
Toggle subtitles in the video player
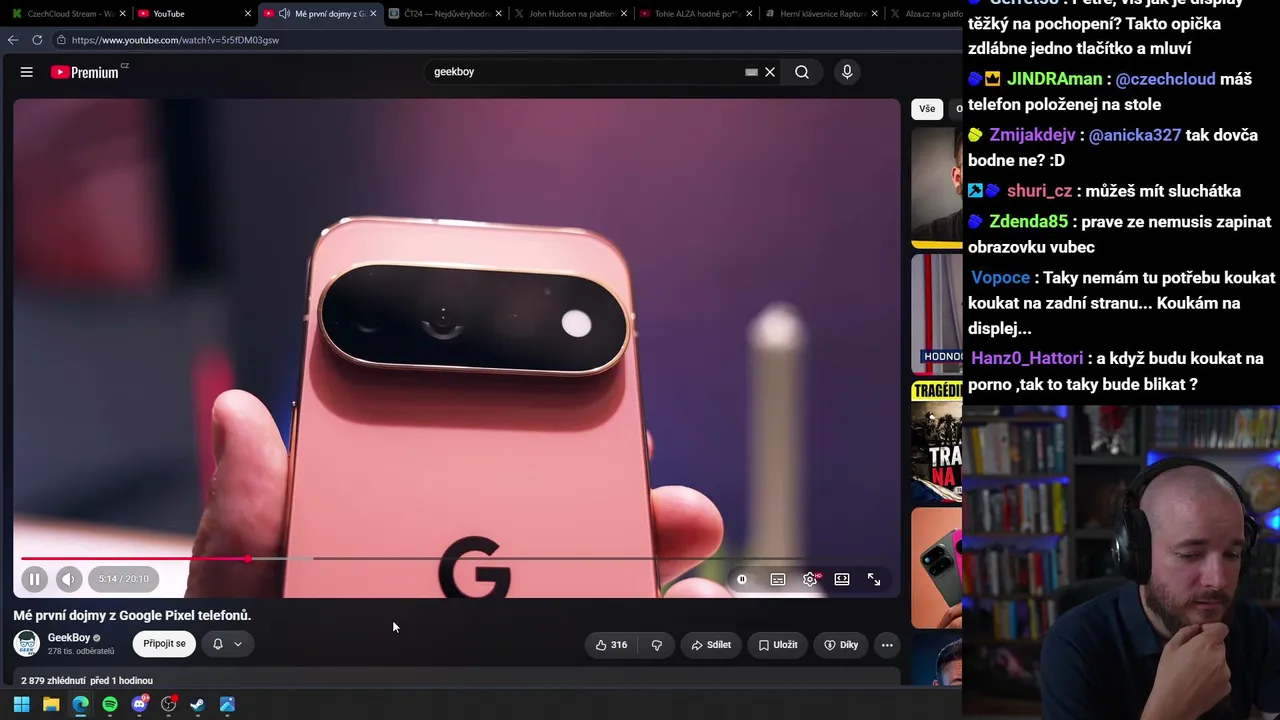click(x=778, y=579)
